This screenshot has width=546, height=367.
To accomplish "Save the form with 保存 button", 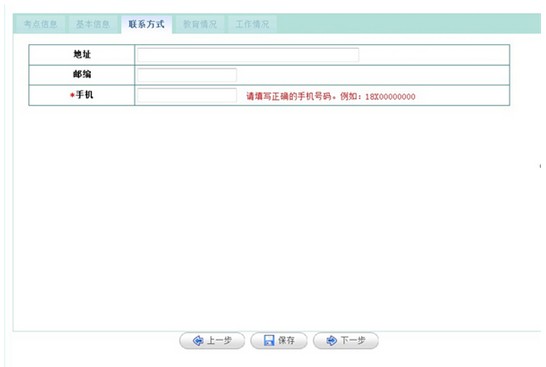I will [279, 341].
